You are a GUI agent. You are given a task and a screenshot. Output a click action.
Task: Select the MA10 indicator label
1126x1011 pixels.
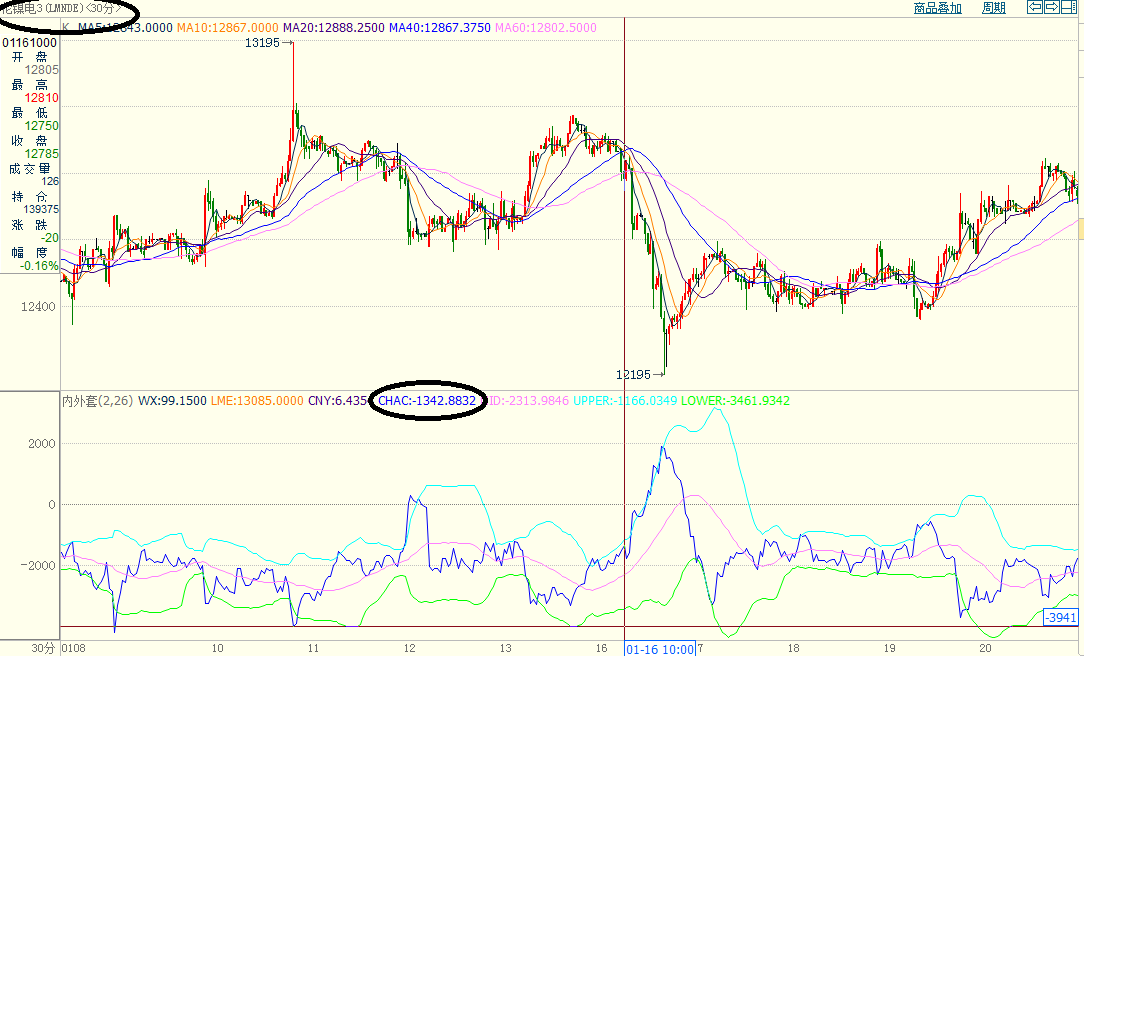227,28
